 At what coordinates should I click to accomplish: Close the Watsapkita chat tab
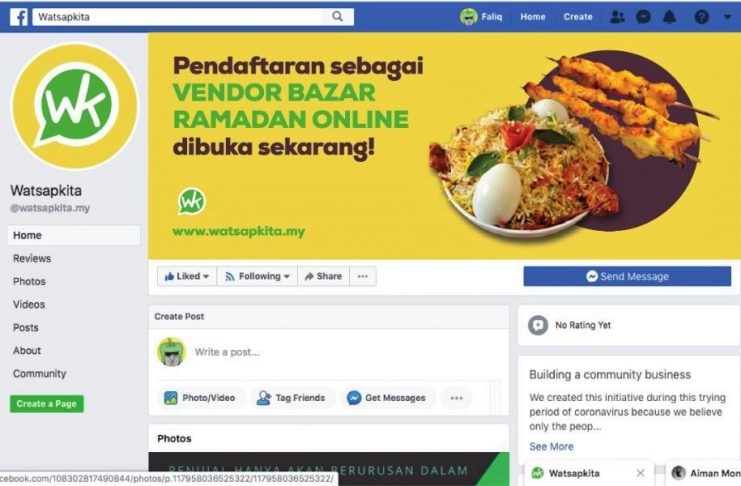640,473
